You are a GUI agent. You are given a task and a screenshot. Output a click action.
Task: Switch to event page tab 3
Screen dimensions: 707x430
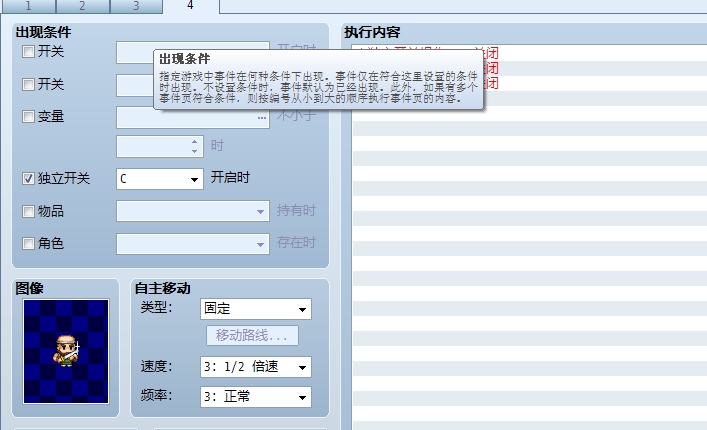136,6
